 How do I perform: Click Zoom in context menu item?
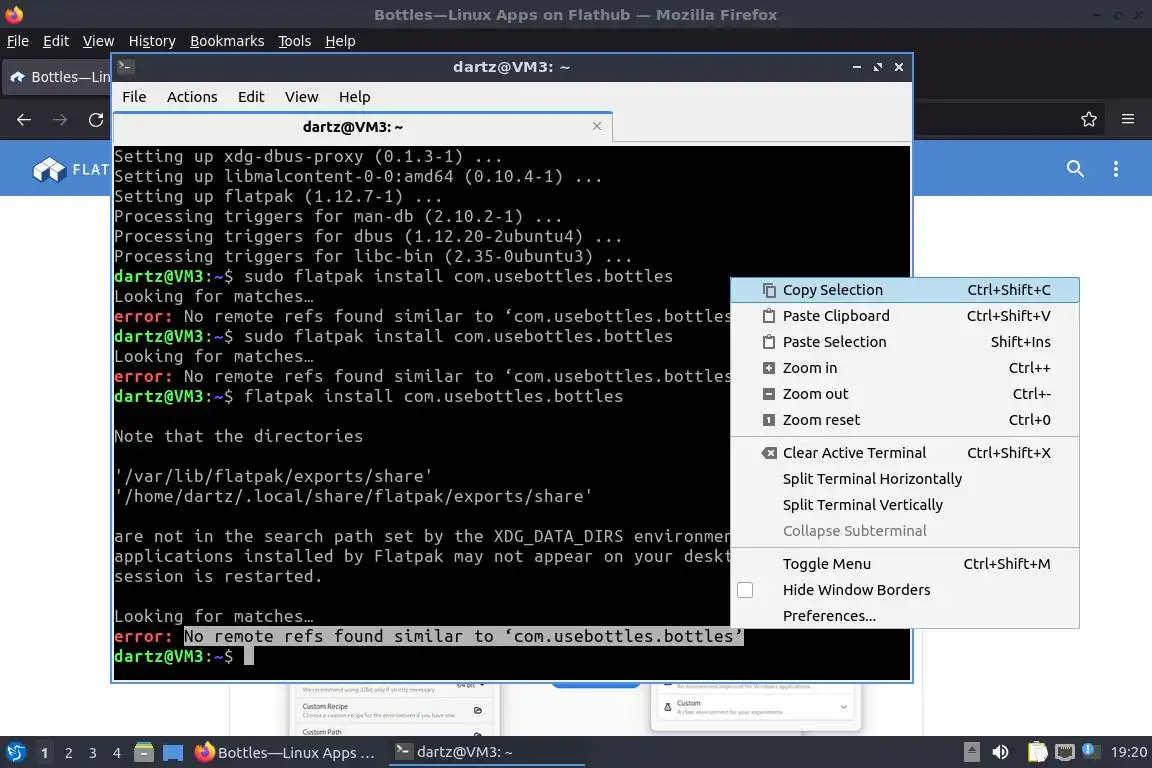(x=904, y=368)
